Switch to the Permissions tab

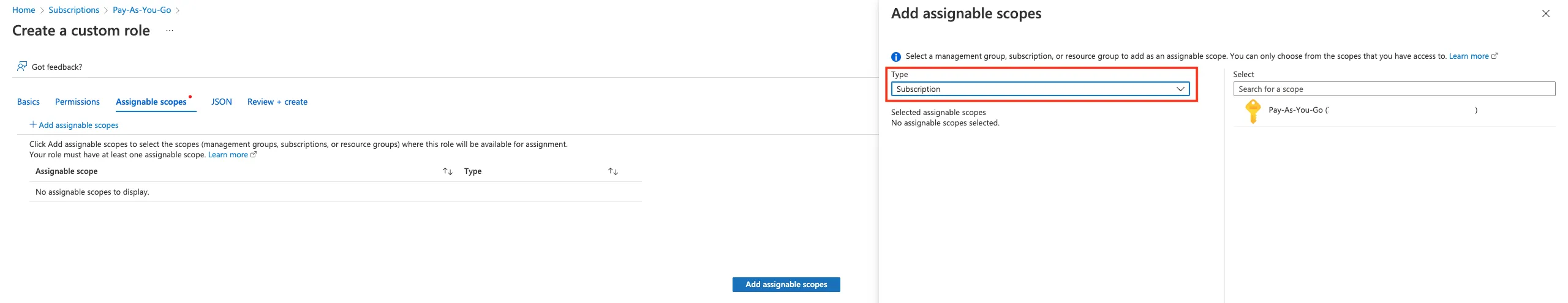(x=77, y=102)
